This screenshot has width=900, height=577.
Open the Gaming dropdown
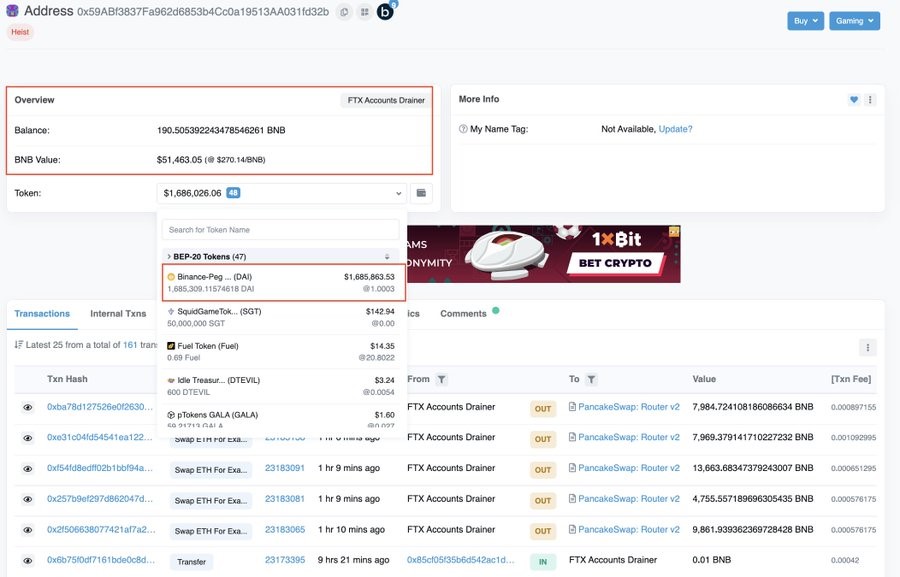854,21
